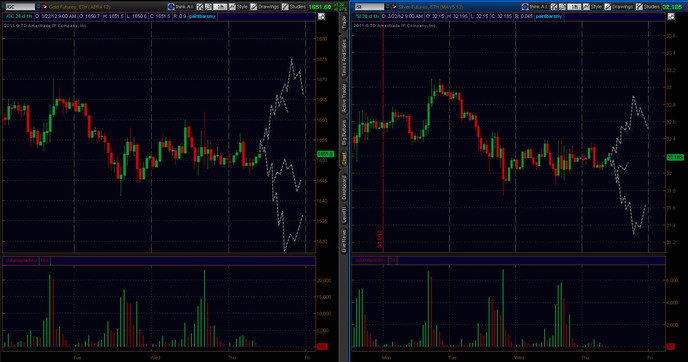Open Style menu on gold chart
This screenshot has width=688, height=362.
(x=239, y=7)
